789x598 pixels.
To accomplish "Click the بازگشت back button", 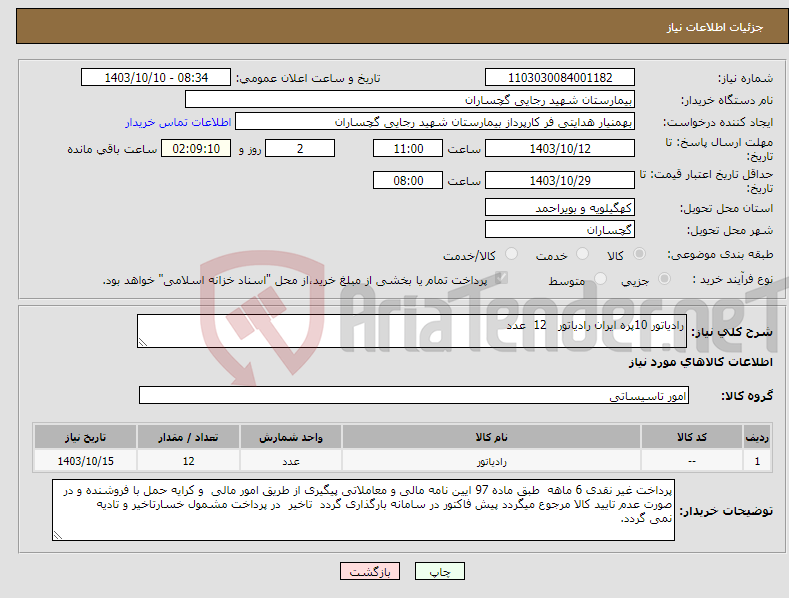I will tap(370, 571).
